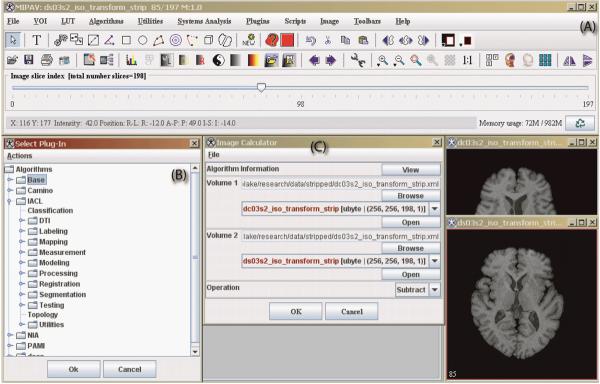Viewport: 600px width, 384px height.
Task: Select the protractor angle tool
Action: (109, 40)
